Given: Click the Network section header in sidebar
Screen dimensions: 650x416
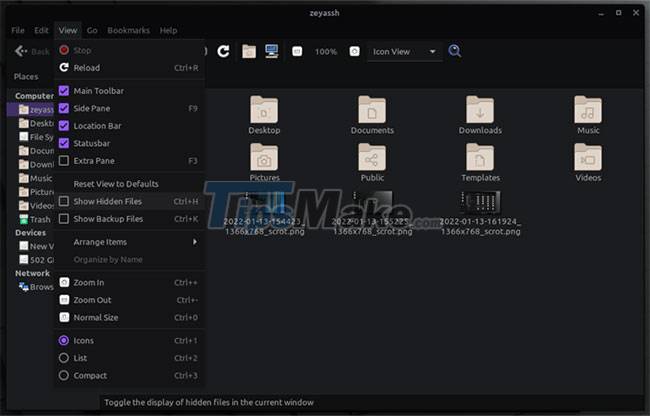Looking at the screenshot, I should click(x=32, y=273).
